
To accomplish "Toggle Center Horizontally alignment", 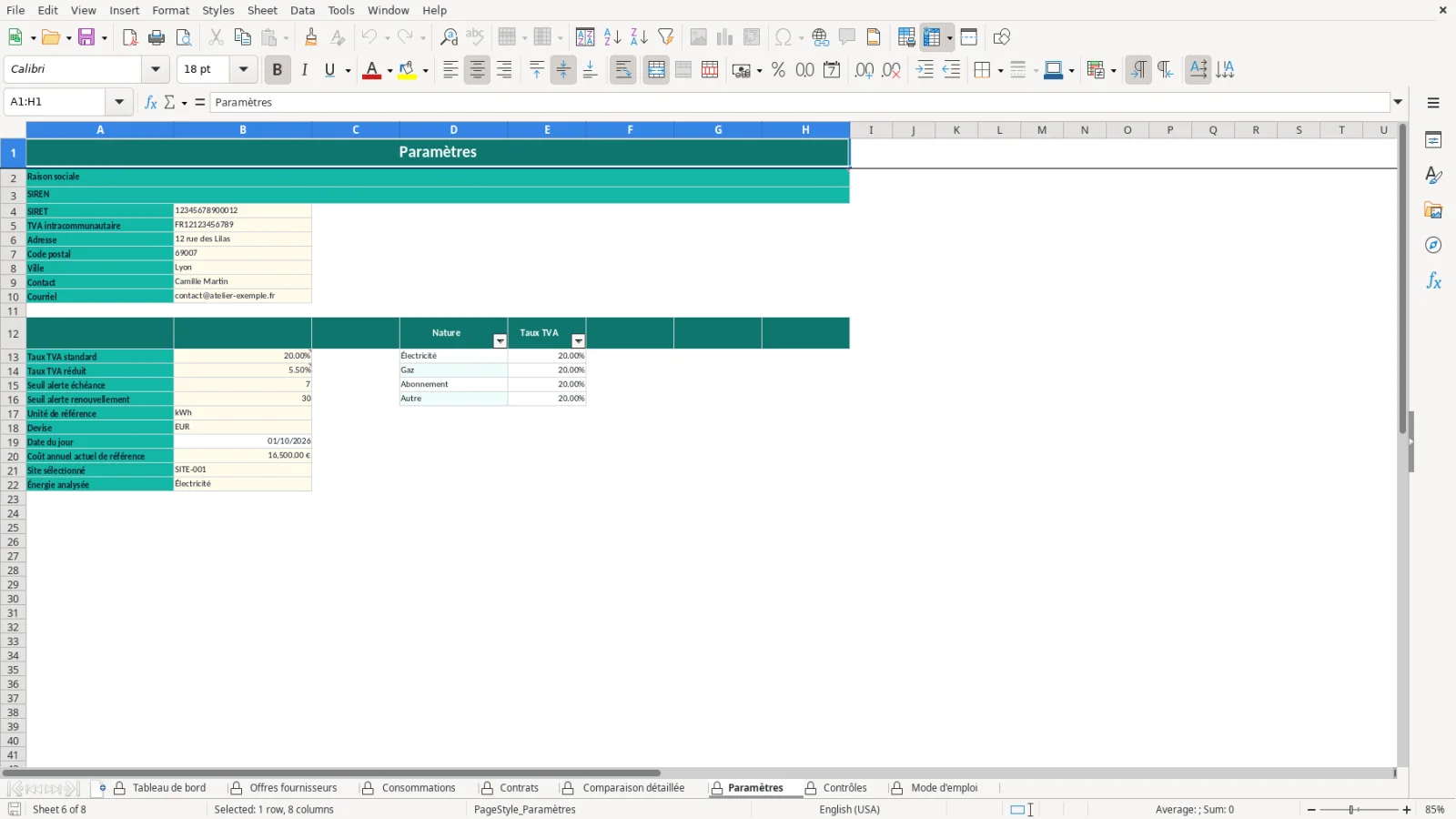I will point(477,70).
